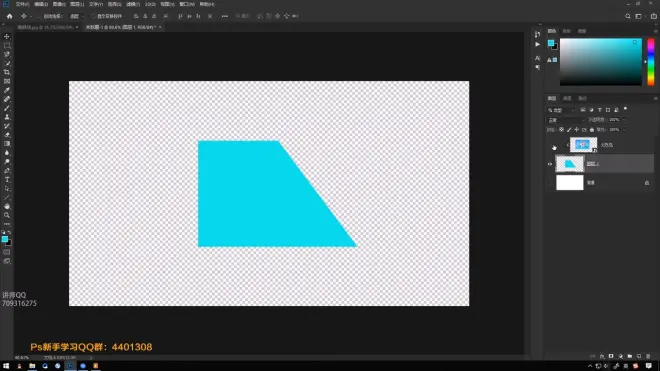Open the File menu
This screenshot has height=371, width=660.
point(22,4)
